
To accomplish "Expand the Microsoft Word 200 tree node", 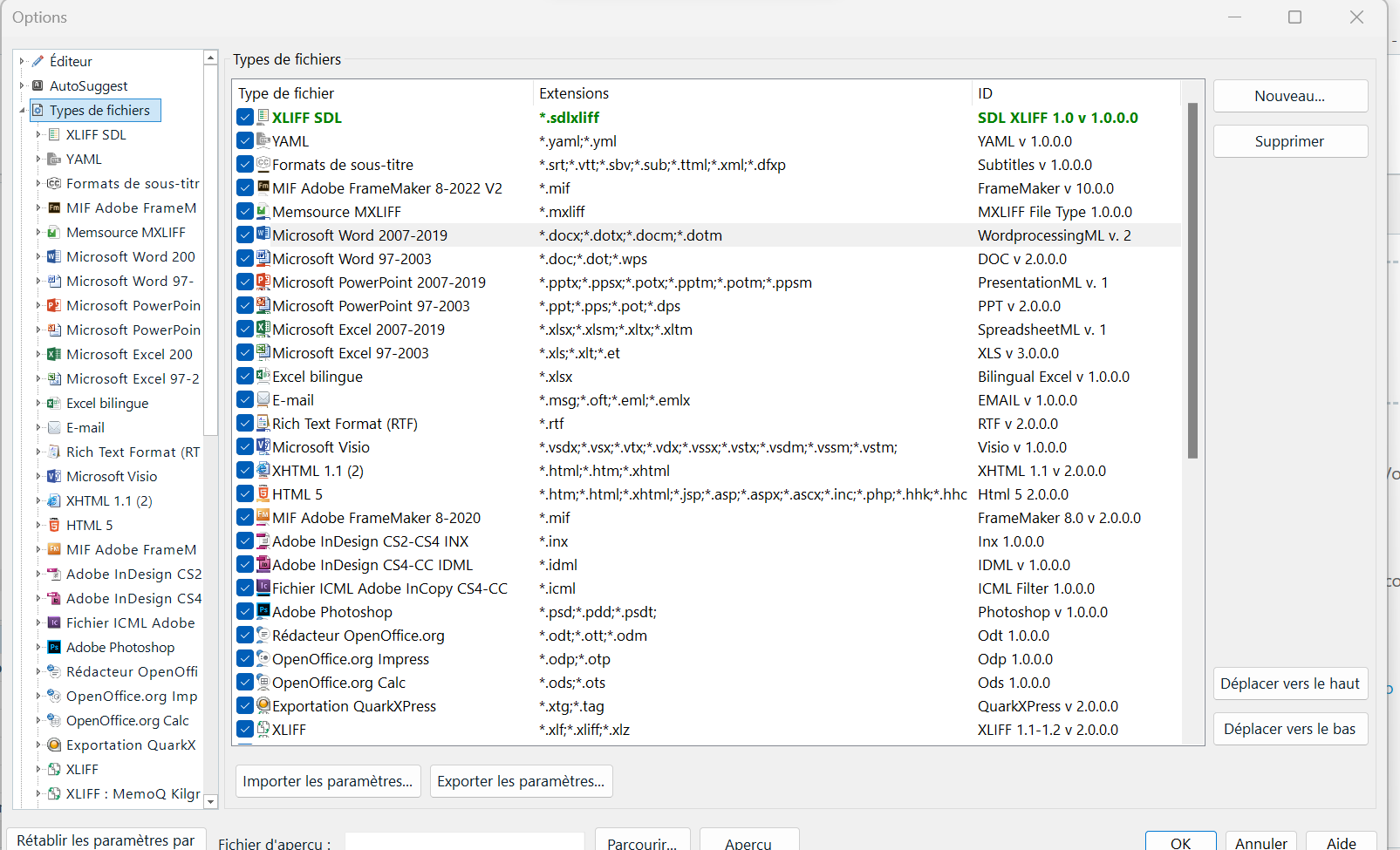I will (x=38, y=256).
